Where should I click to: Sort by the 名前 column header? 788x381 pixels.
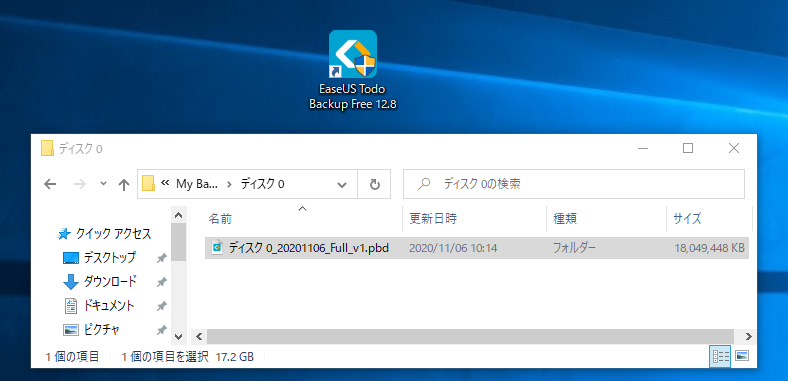(x=304, y=219)
